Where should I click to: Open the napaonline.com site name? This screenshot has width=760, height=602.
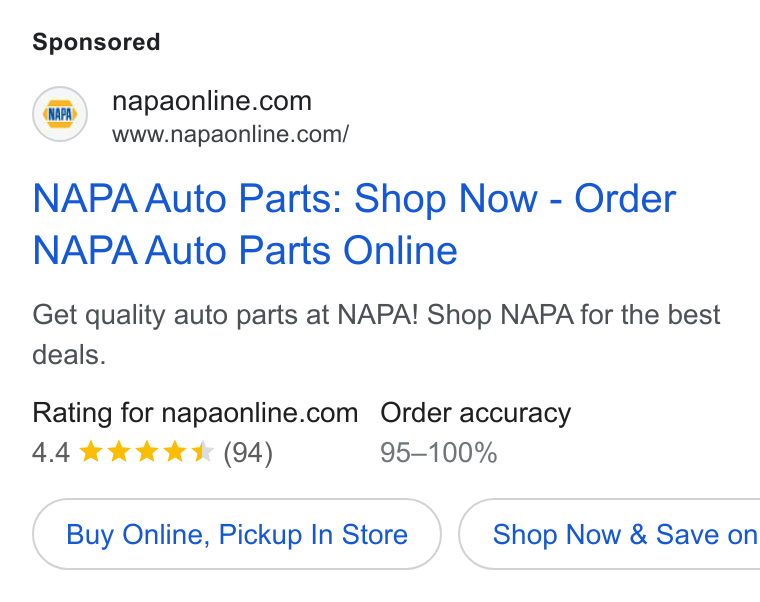[212, 101]
